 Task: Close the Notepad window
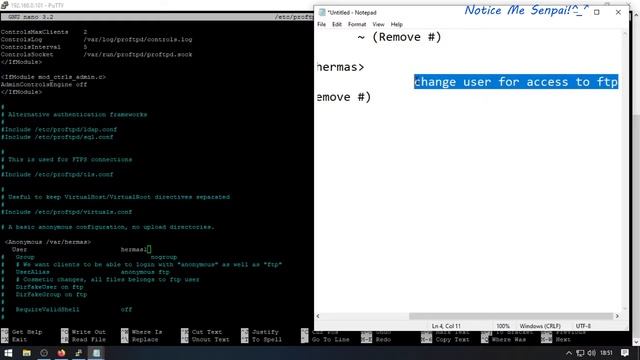coord(618,12)
